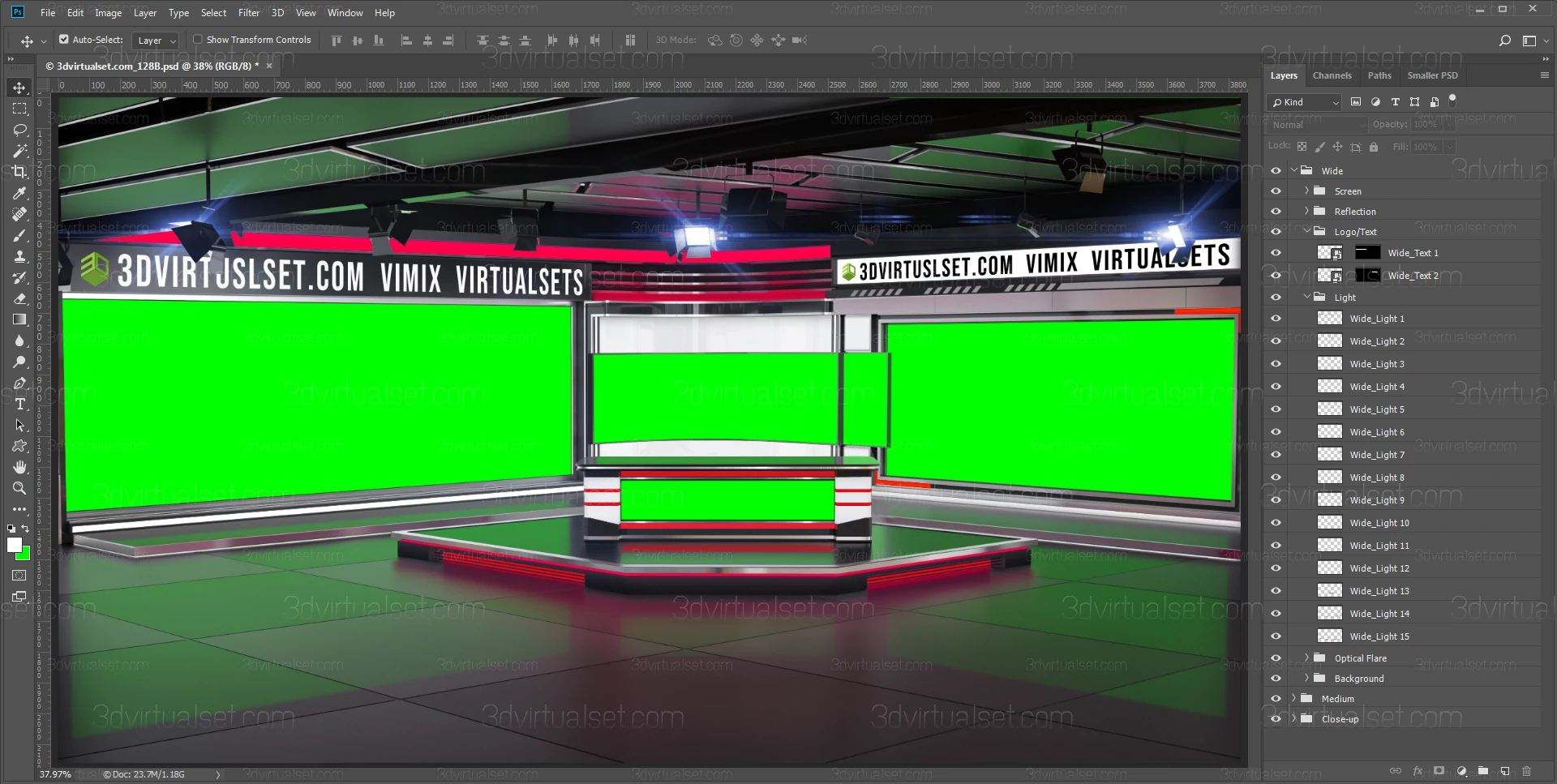Select the Crop tool
Image resolution: width=1557 pixels, height=784 pixels.
19,172
